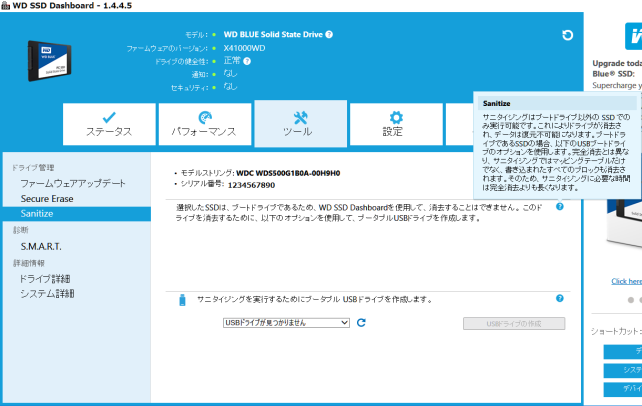Refresh USB drive list icon

[361, 323]
